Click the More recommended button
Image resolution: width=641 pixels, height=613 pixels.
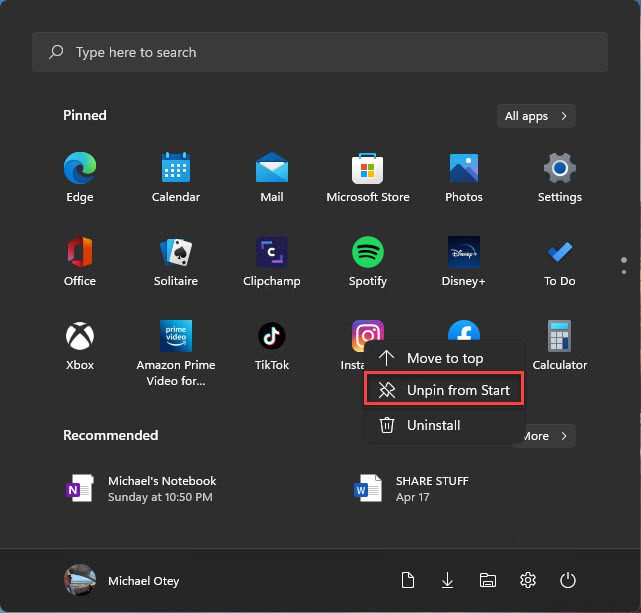tap(549, 436)
